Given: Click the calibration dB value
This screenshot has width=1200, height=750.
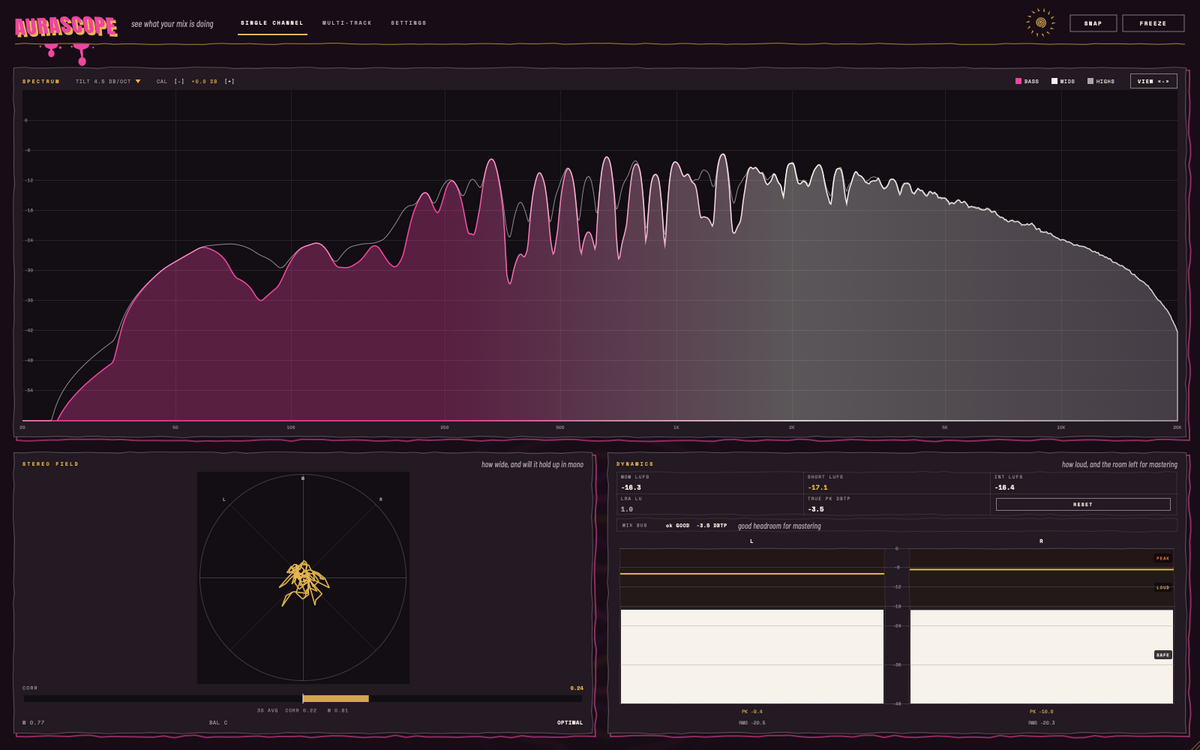Looking at the screenshot, I should click(204, 81).
